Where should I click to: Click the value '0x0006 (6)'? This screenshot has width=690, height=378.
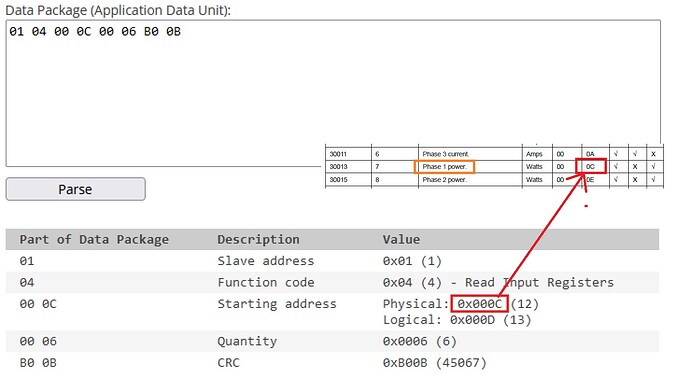click(x=419, y=341)
